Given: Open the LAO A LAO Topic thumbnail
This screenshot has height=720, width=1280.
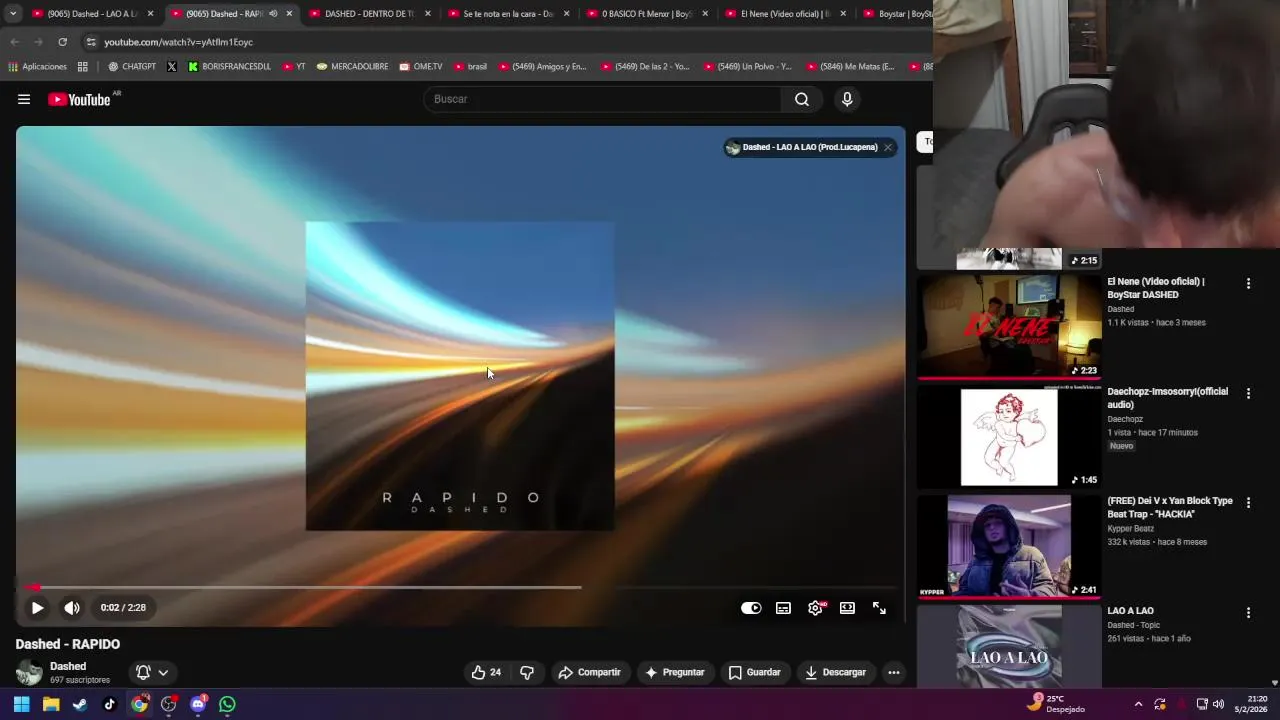Looking at the screenshot, I should tap(1009, 647).
